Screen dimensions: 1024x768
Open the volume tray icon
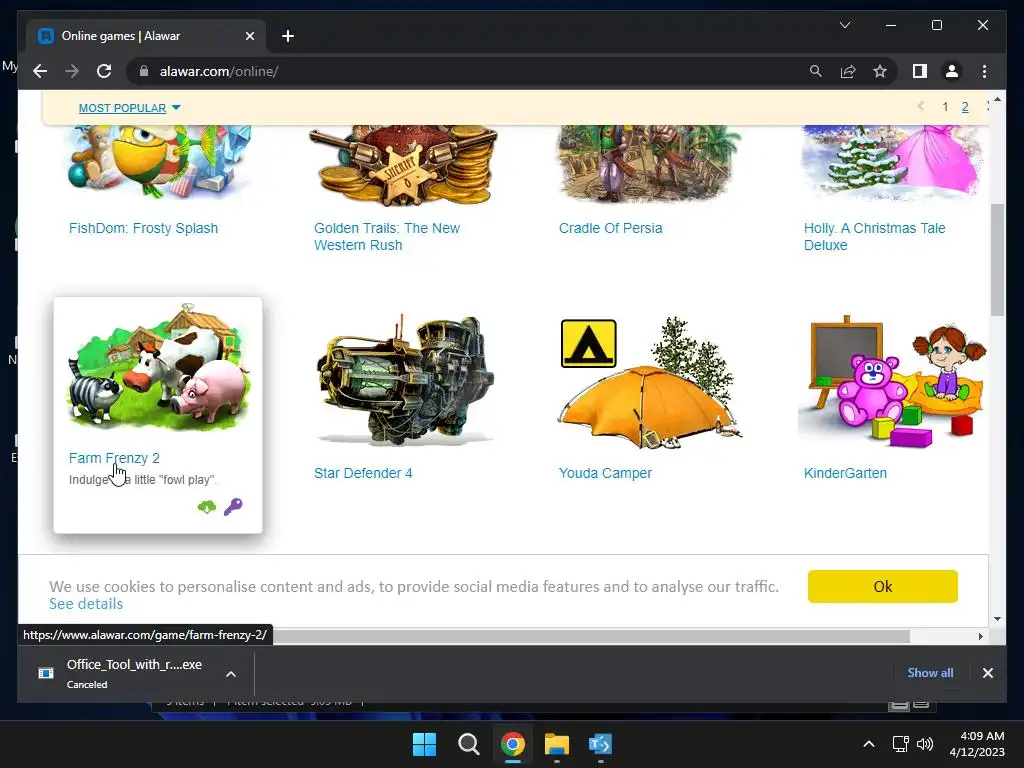(x=925, y=744)
